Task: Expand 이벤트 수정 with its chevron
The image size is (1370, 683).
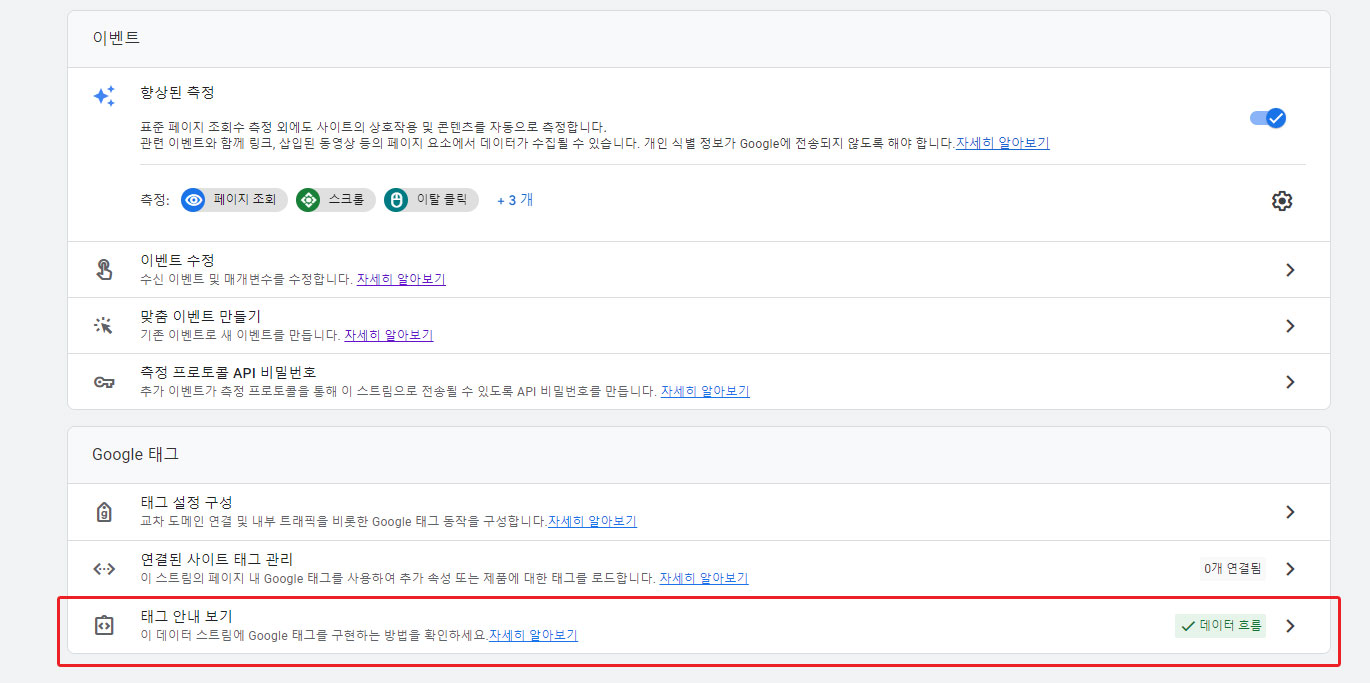Action: 1290,270
